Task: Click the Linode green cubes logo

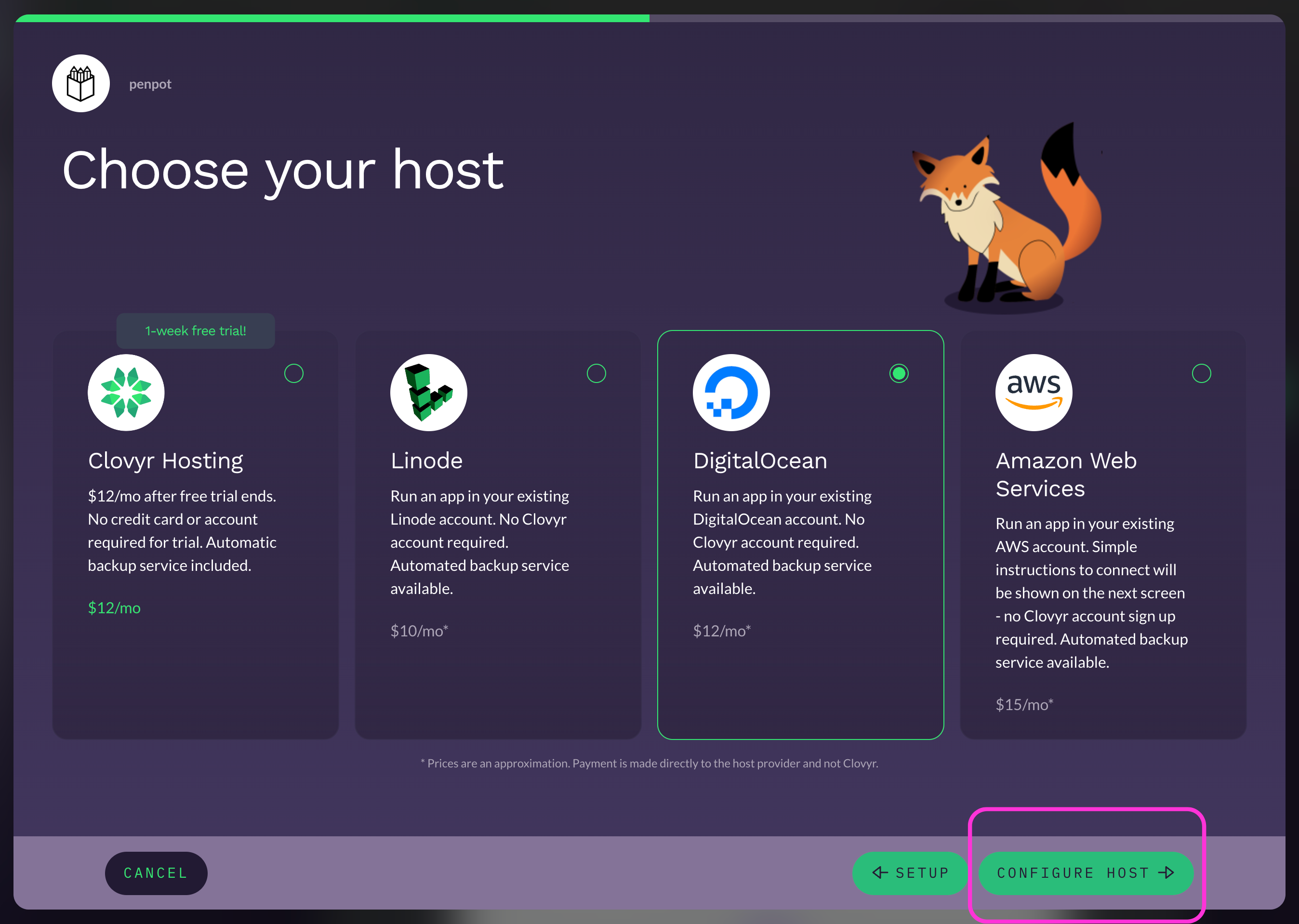Action: pos(429,393)
